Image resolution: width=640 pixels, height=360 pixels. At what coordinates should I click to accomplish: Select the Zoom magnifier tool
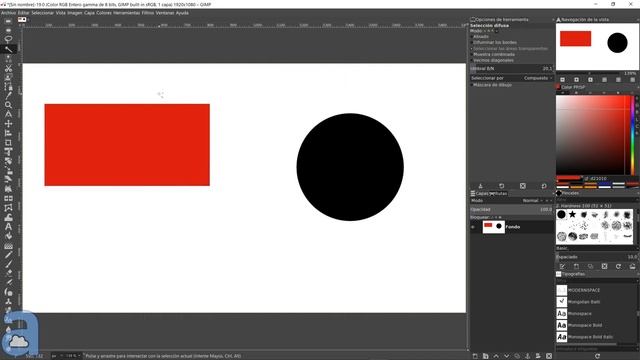(x=8, y=105)
